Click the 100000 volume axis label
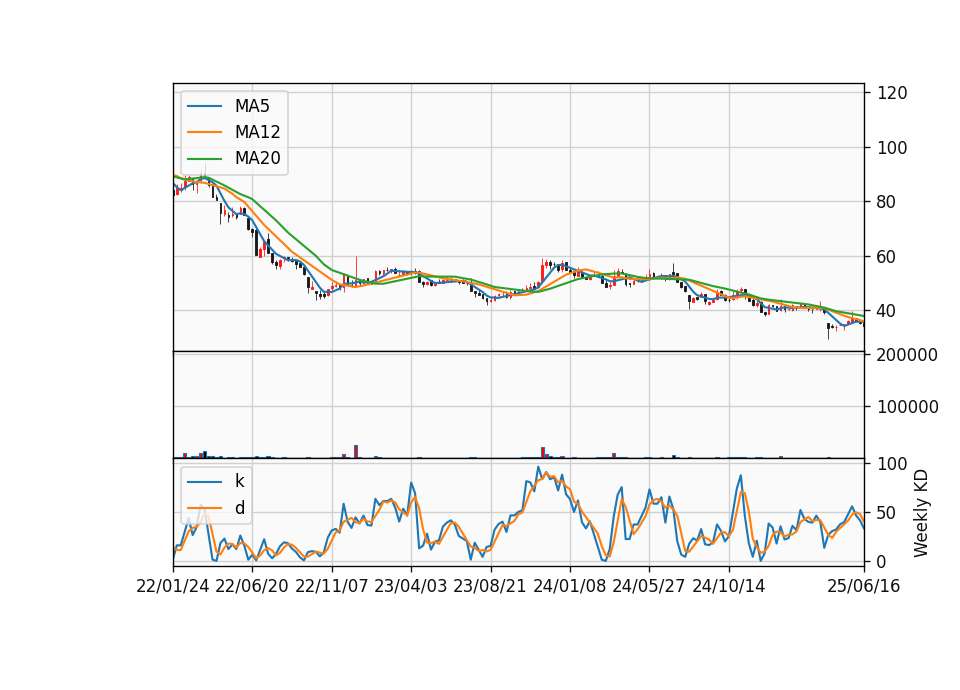Image resolution: width=960 pixels, height=690 pixels. tap(907, 407)
